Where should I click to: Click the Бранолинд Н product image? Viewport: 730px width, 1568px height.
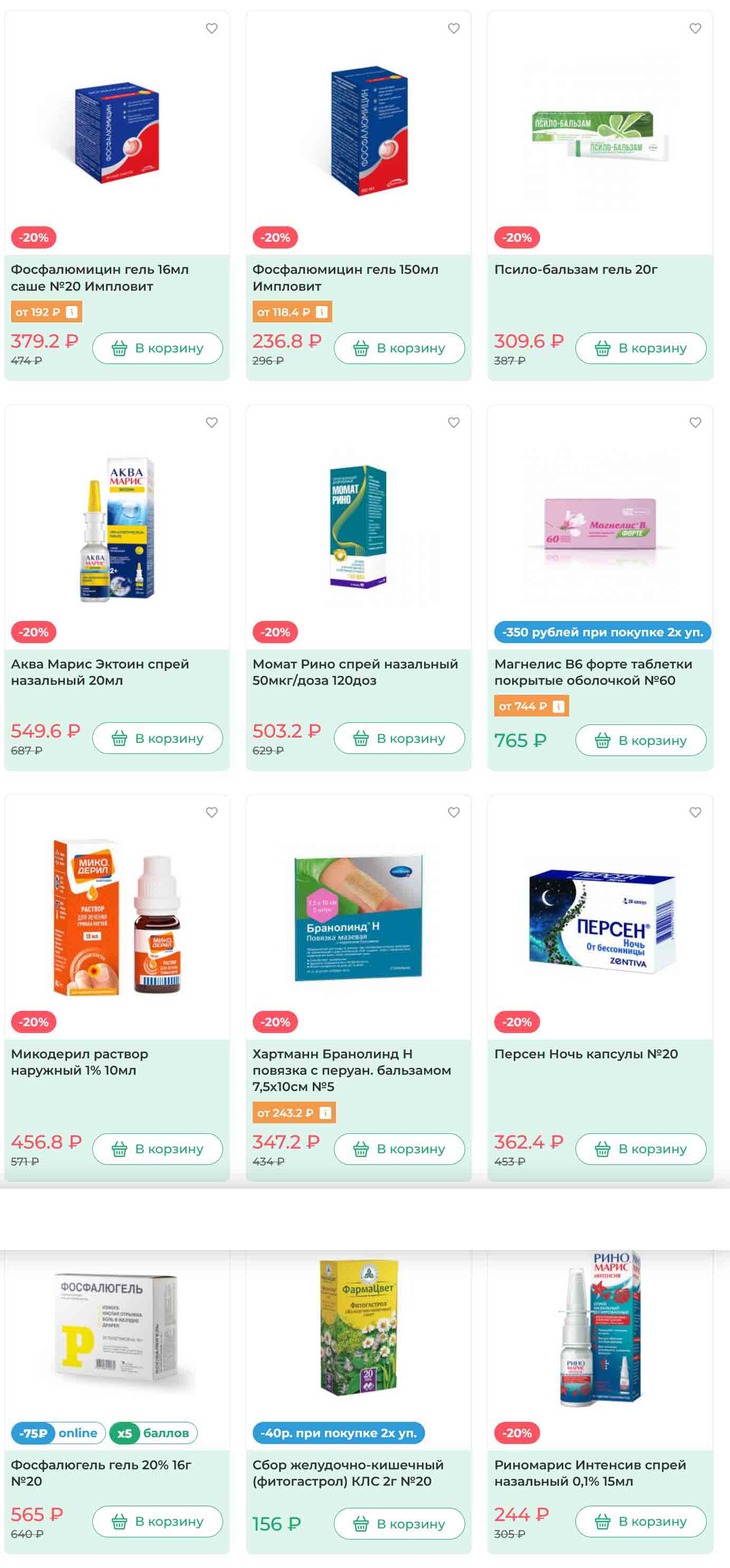(358, 917)
